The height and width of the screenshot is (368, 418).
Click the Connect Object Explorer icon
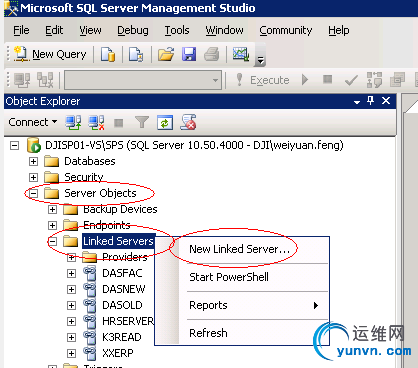[73, 122]
